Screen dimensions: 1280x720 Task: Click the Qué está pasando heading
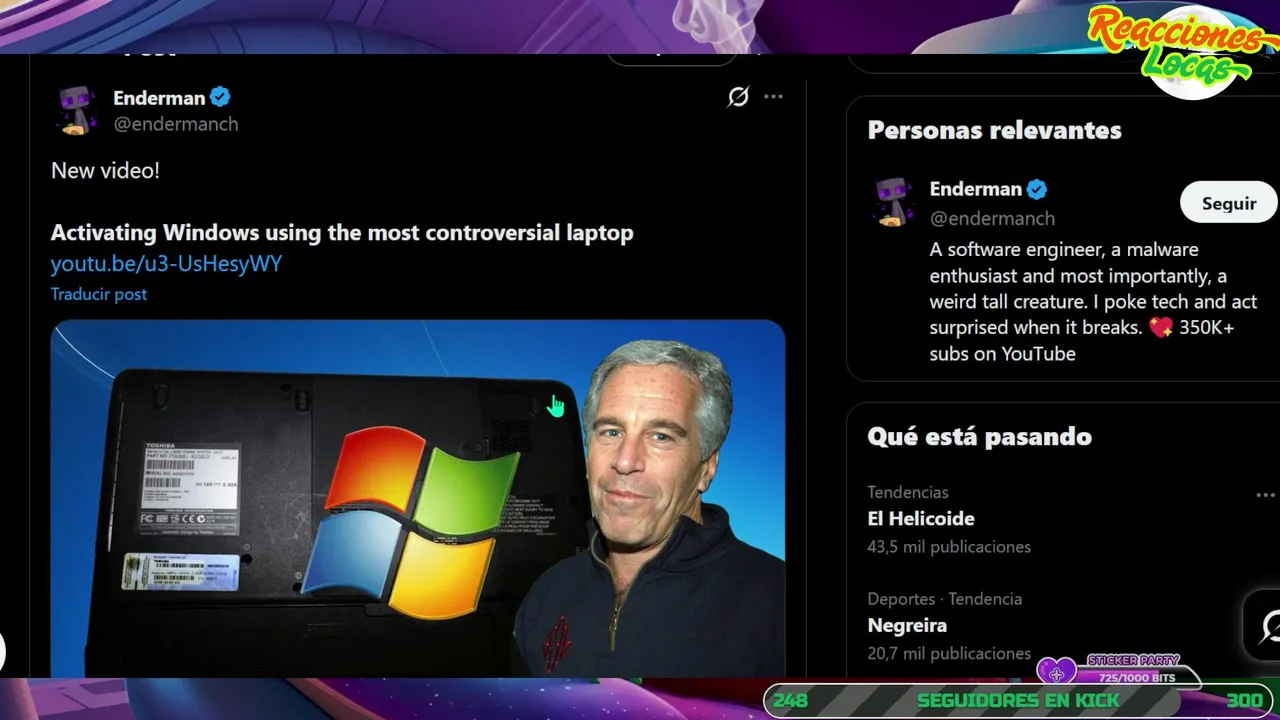click(979, 436)
